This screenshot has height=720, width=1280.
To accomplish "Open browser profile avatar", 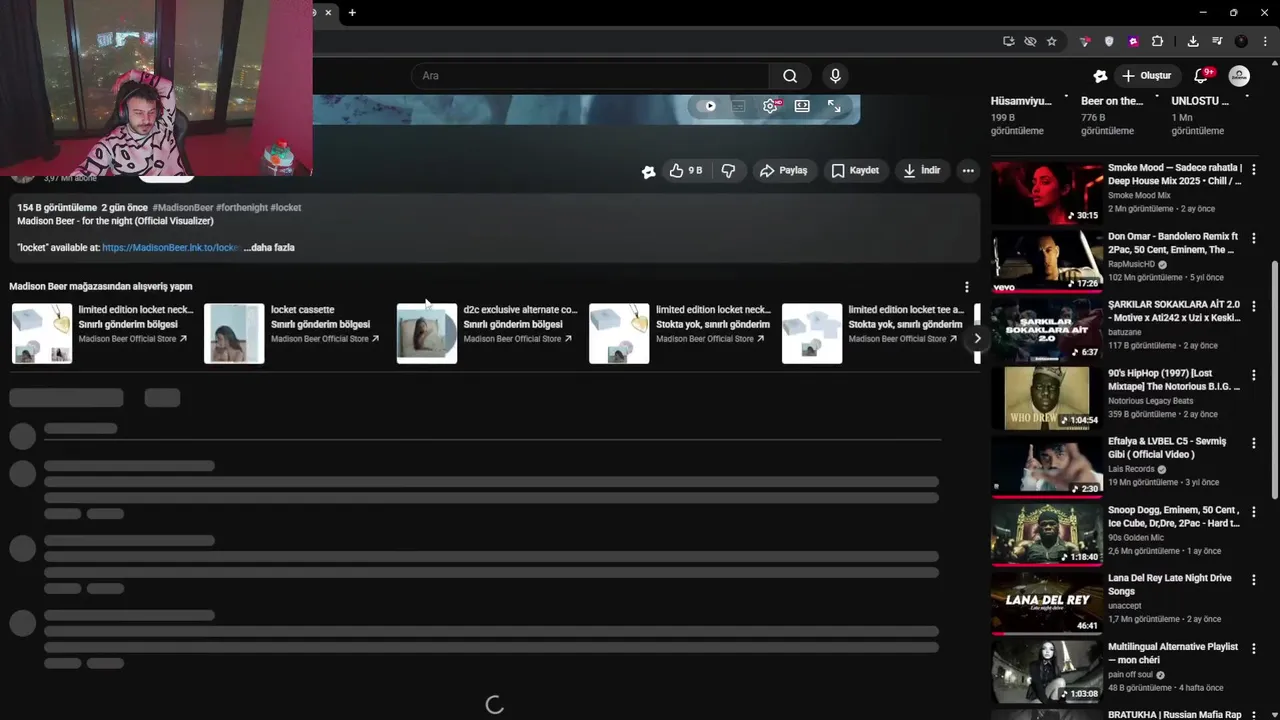I will 1241,41.
